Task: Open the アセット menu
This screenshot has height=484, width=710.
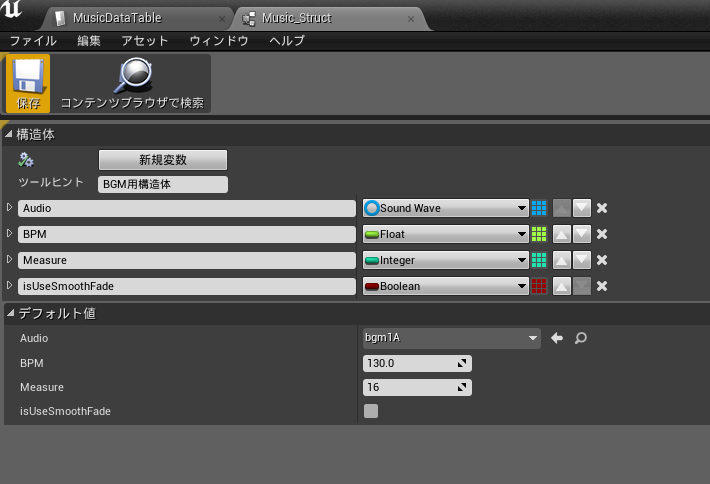Action: pyautogui.click(x=145, y=41)
